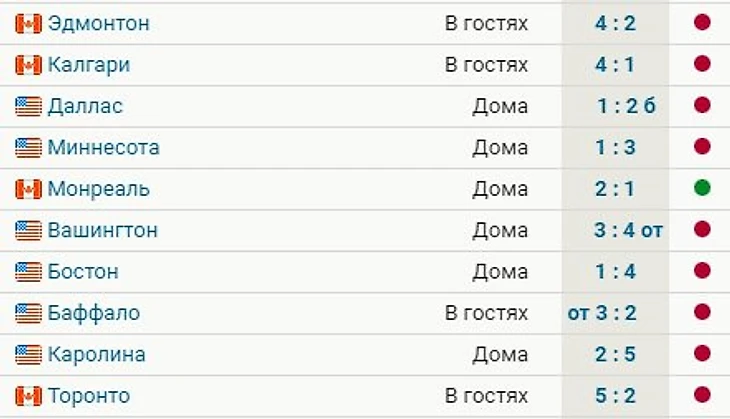Click the US flag beside Миннесота

(28, 148)
